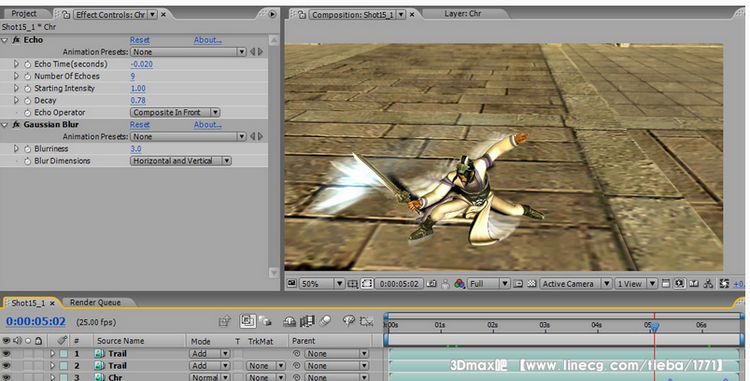Viewport: 750px width, 381px height.
Task: Click Reset link for Echo effect
Action: (x=140, y=40)
